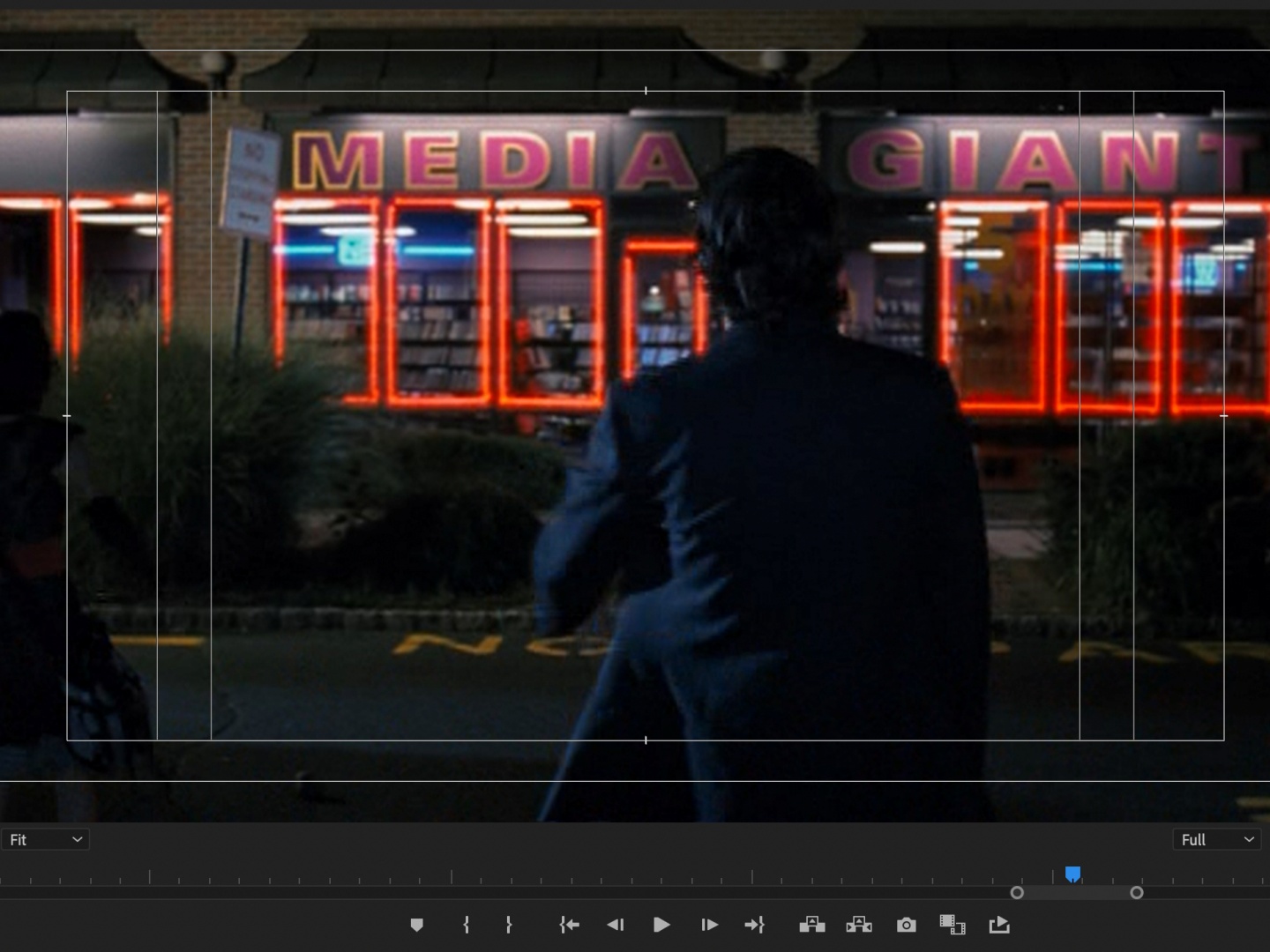Image resolution: width=1270 pixels, height=952 pixels.
Task: Step back one frame
Action: (x=616, y=925)
